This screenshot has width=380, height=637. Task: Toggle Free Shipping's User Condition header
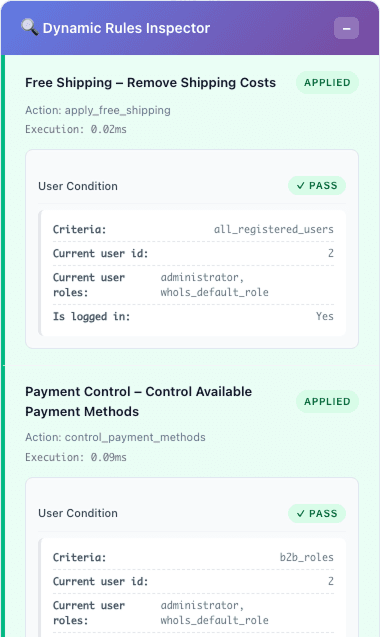[x=192, y=186]
